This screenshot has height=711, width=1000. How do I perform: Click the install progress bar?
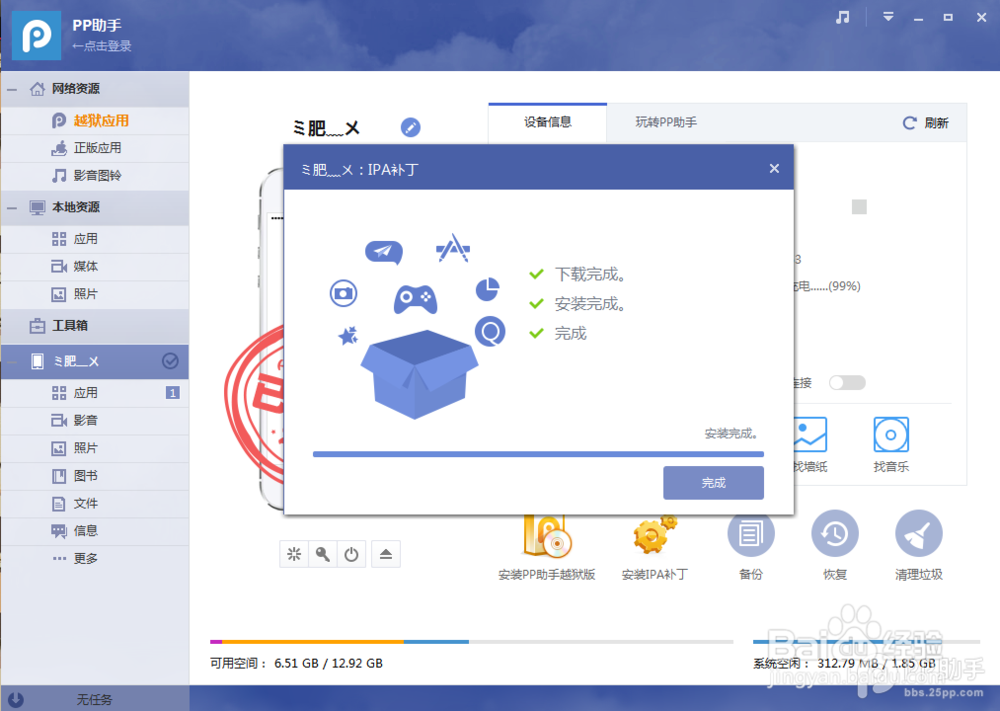click(x=538, y=454)
